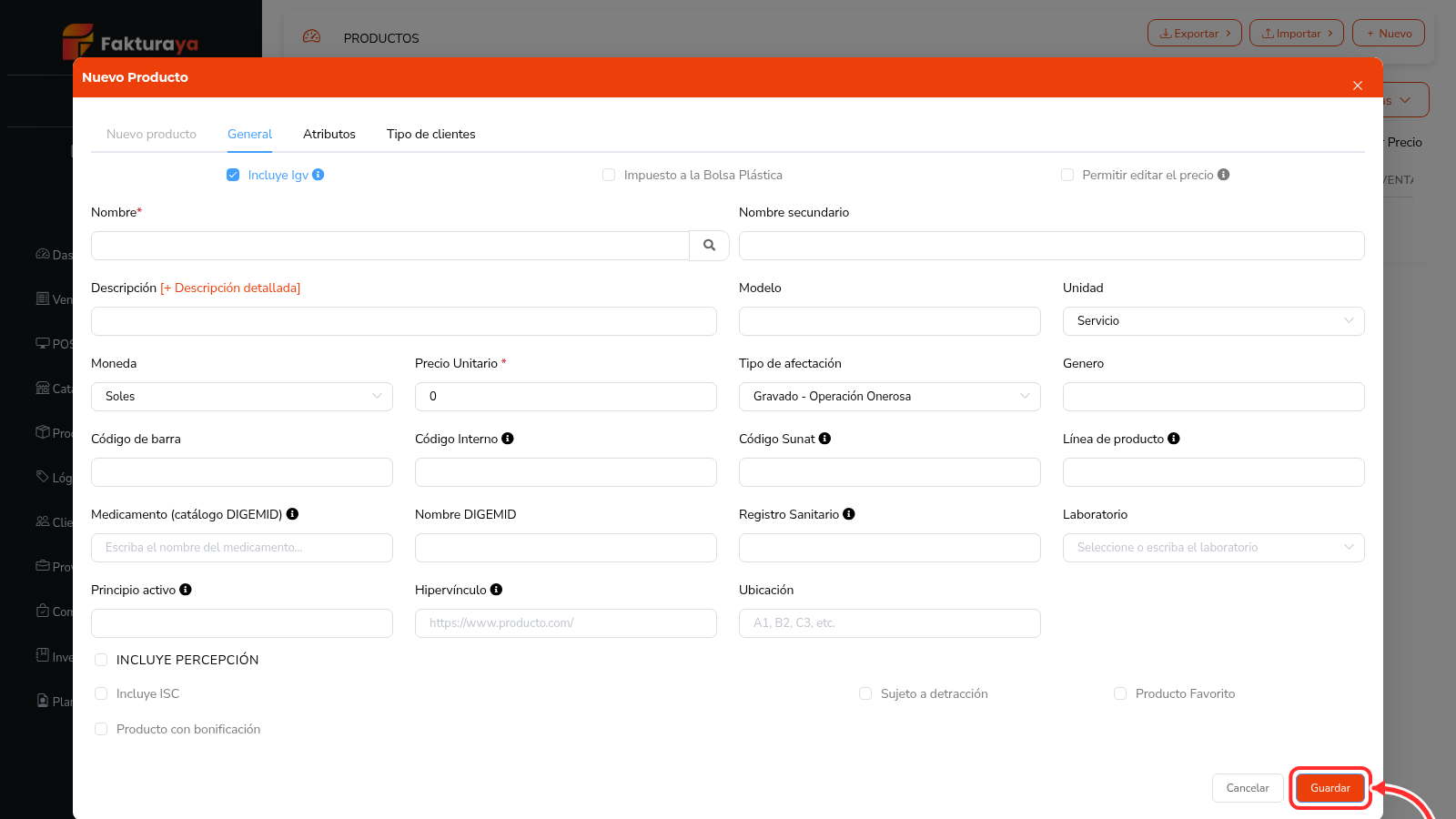This screenshot has width=1456, height=819.
Task: Click the Precio Unitario field
Action: tap(566, 397)
